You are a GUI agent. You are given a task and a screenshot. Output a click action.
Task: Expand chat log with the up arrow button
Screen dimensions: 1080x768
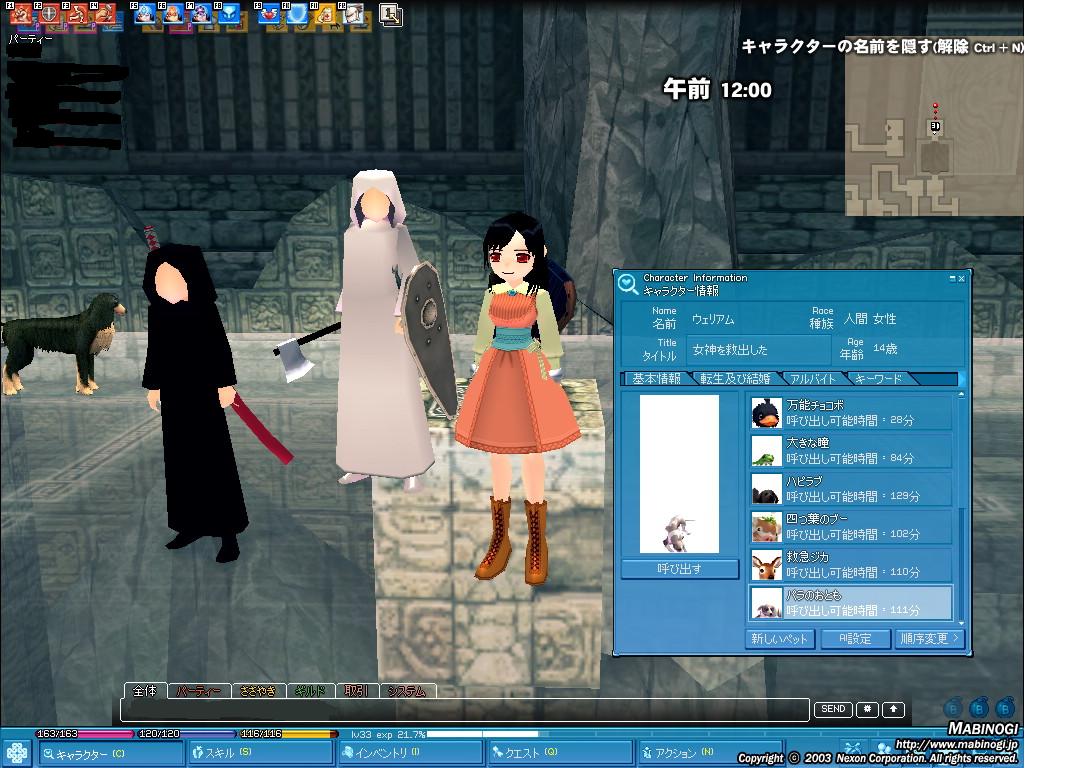893,710
